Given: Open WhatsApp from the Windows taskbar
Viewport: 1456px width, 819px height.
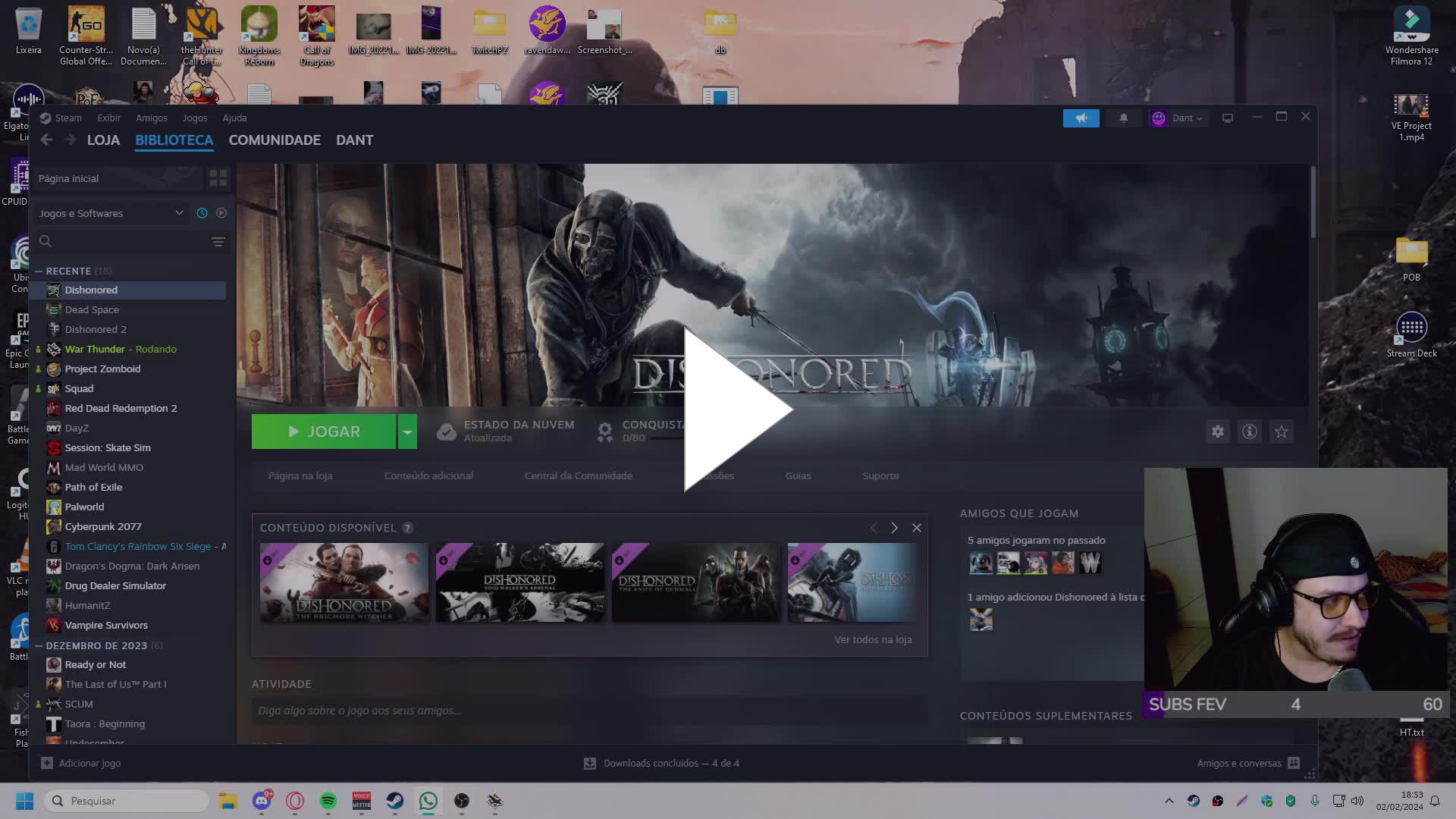Looking at the screenshot, I should point(428,801).
